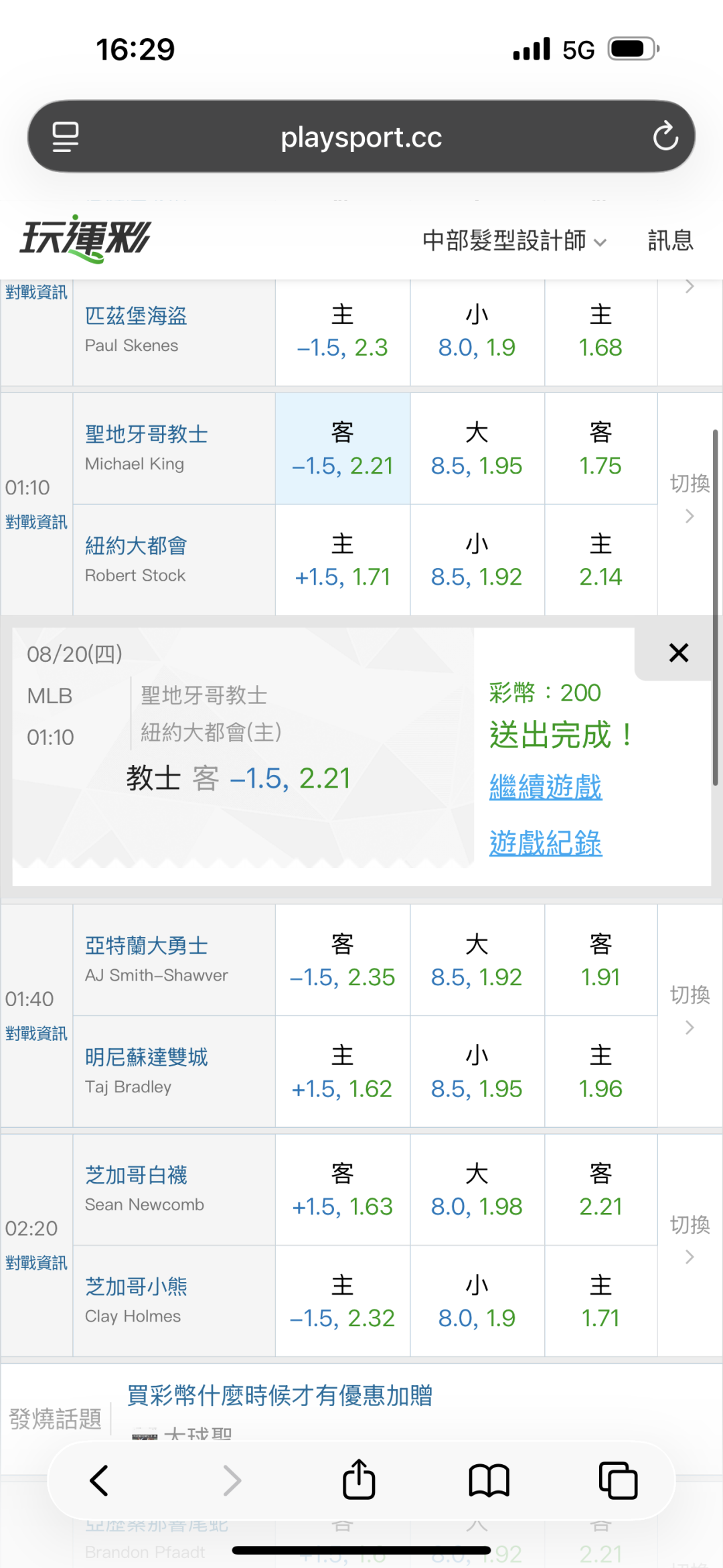723x1568 pixels.
Task: Open Safari tabs overview icon
Action: point(619,1480)
